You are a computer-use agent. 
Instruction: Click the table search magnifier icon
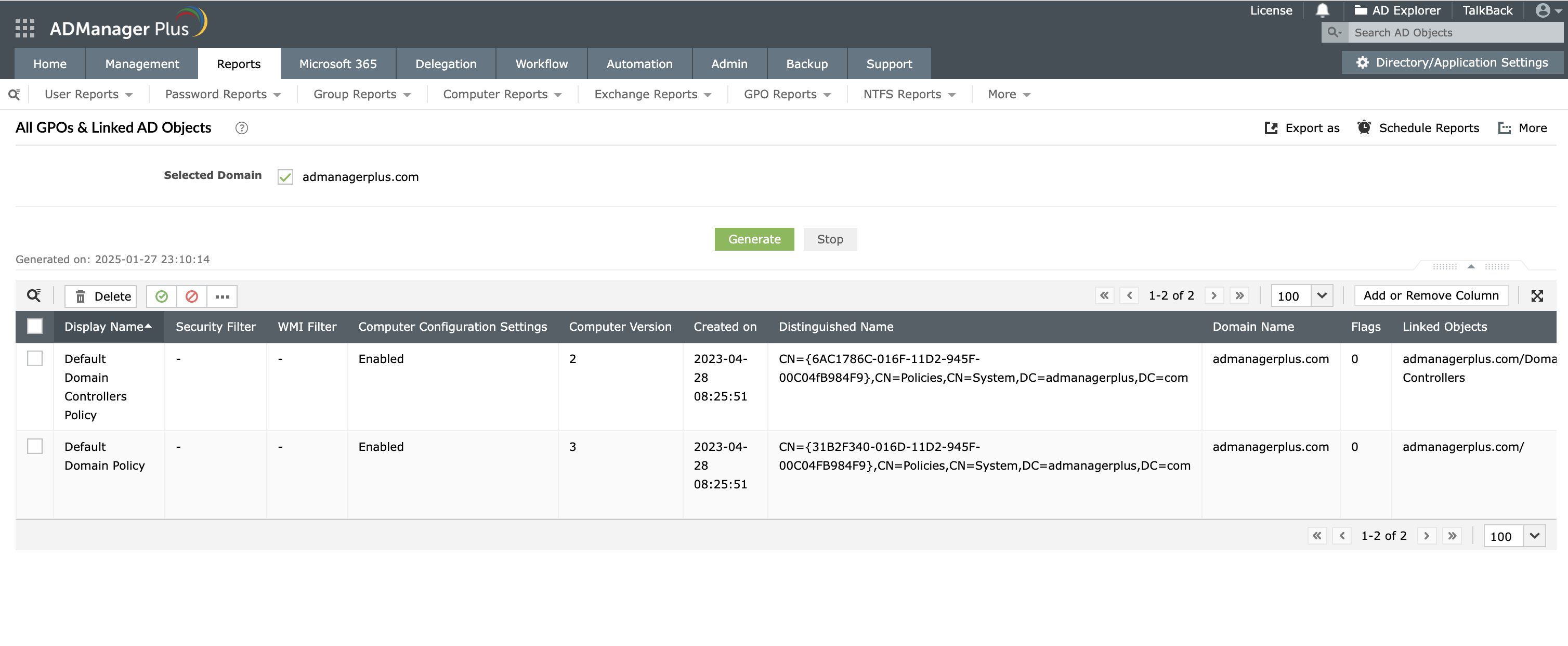tap(33, 296)
